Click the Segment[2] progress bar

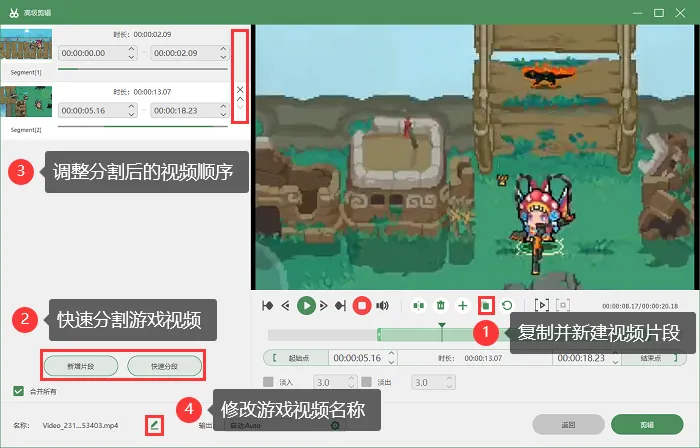[x=143, y=126]
